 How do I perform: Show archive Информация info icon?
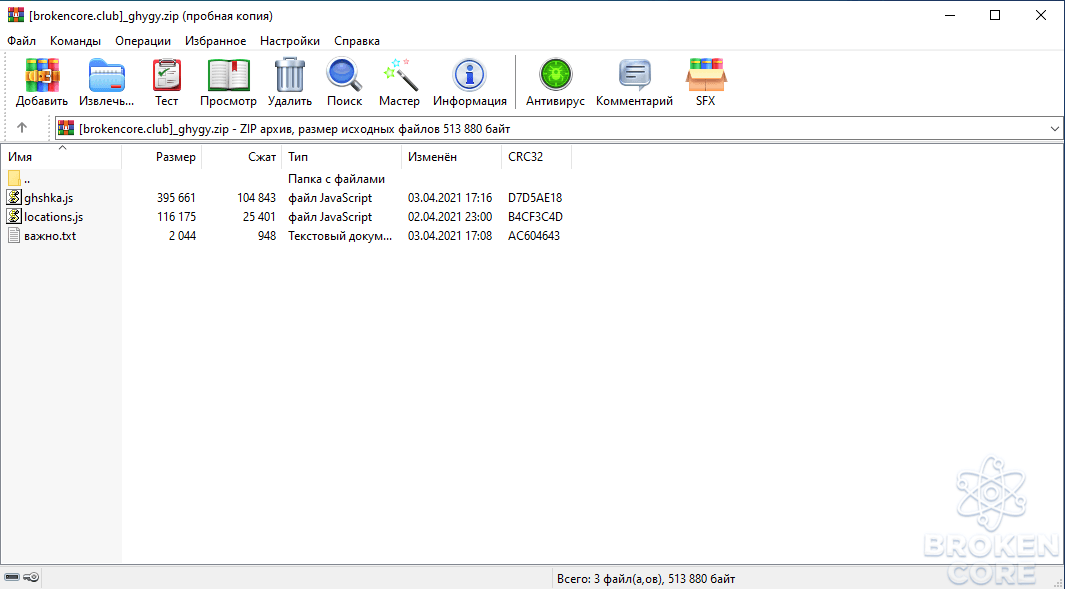[x=469, y=75]
